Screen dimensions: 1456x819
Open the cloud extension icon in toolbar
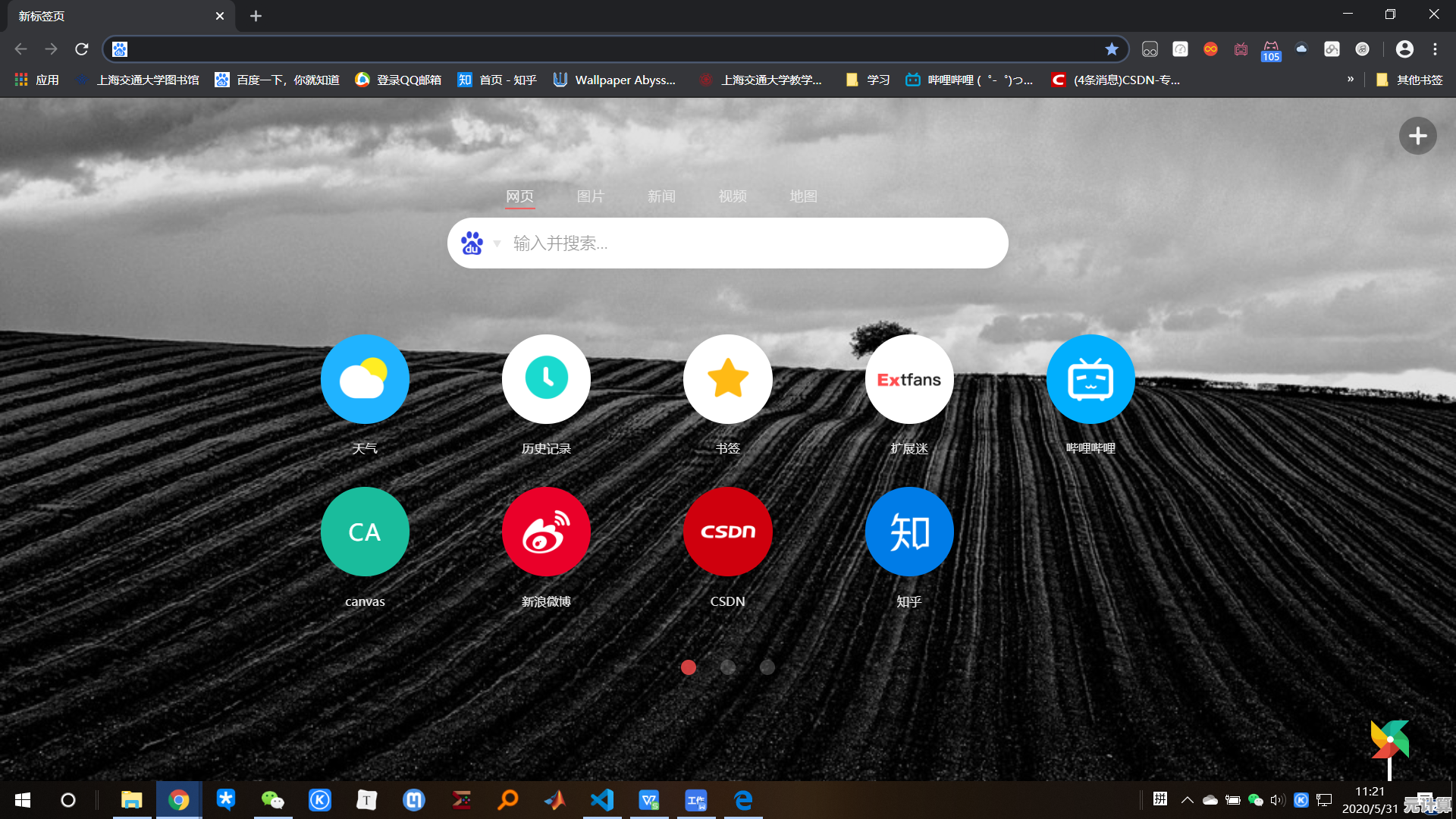pyautogui.click(x=1301, y=49)
